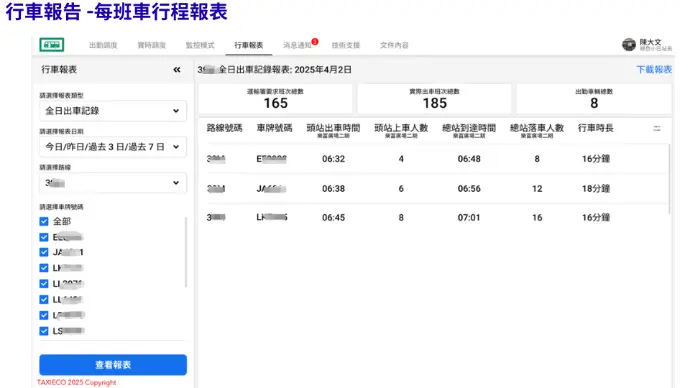Click the 12 alighting passengers cell
The height and width of the screenshot is (388, 690).
tap(537, 189)
